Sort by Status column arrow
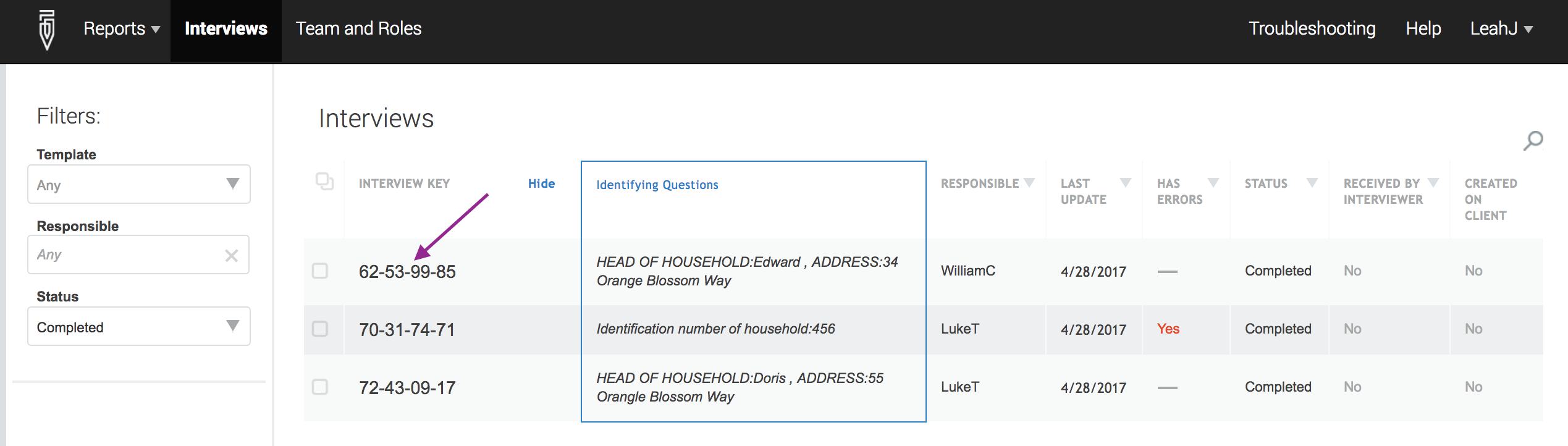The height and width of the screenshot is (446, 1568). (x=1312, y=182)
